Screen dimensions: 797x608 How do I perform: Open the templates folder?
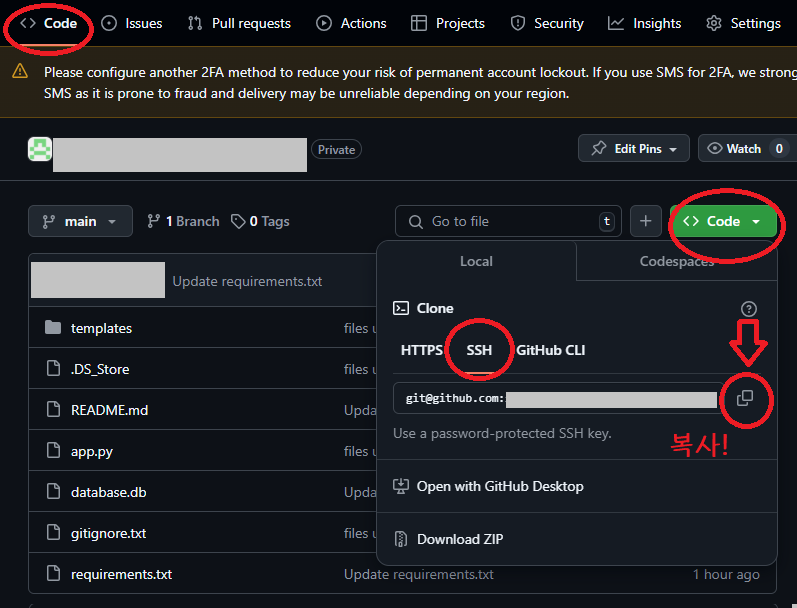[101, 328]
